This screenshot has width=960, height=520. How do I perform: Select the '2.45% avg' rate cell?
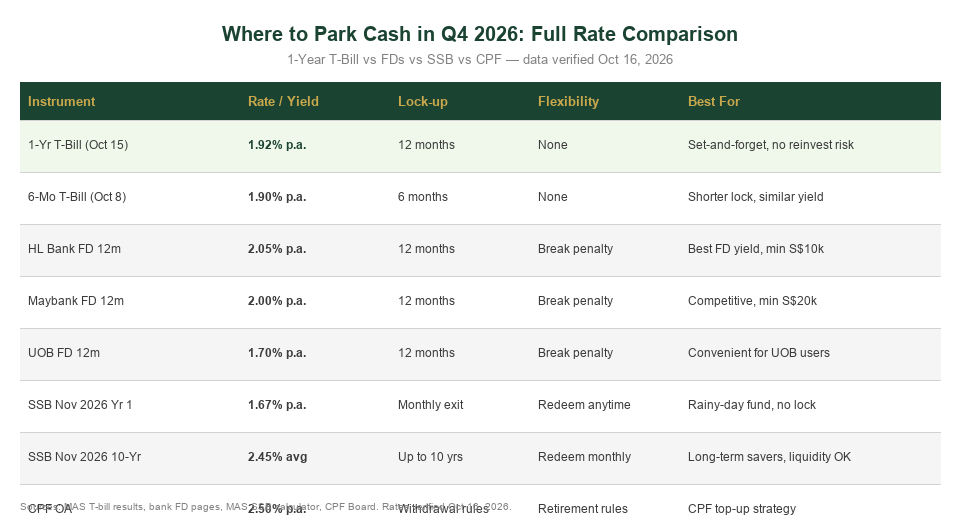277,458
